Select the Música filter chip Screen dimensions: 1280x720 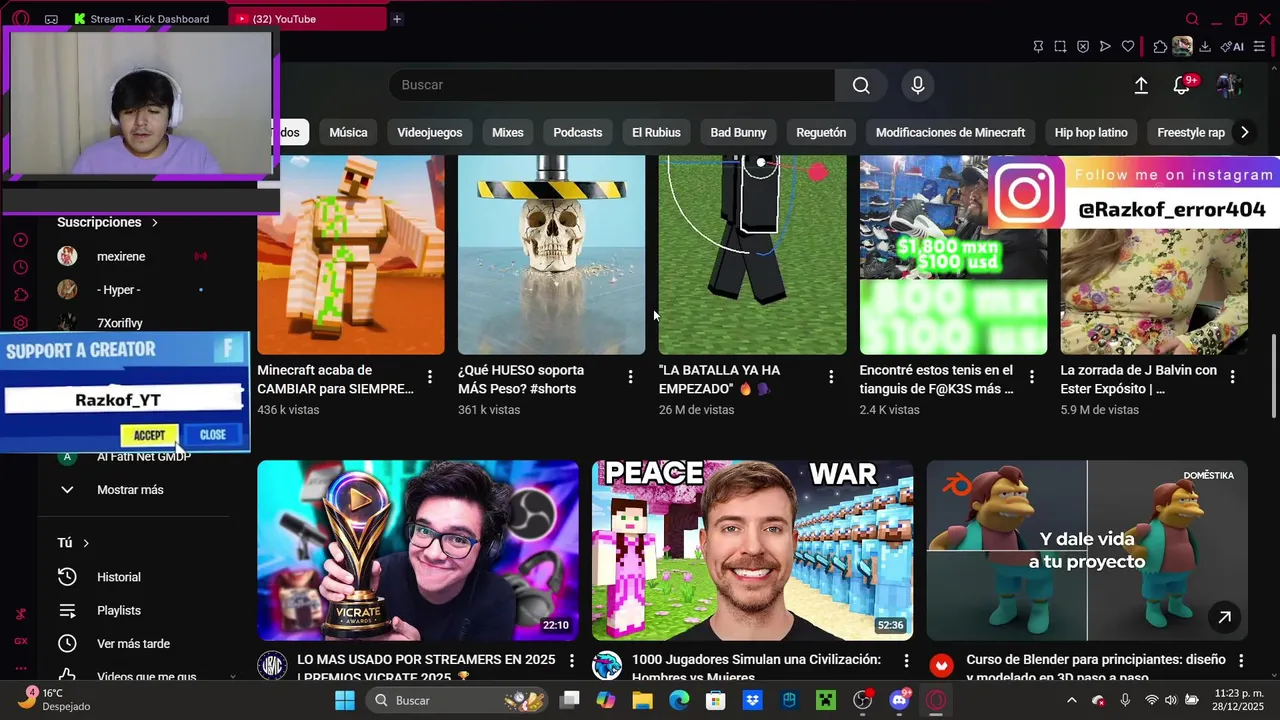(348, 132)
